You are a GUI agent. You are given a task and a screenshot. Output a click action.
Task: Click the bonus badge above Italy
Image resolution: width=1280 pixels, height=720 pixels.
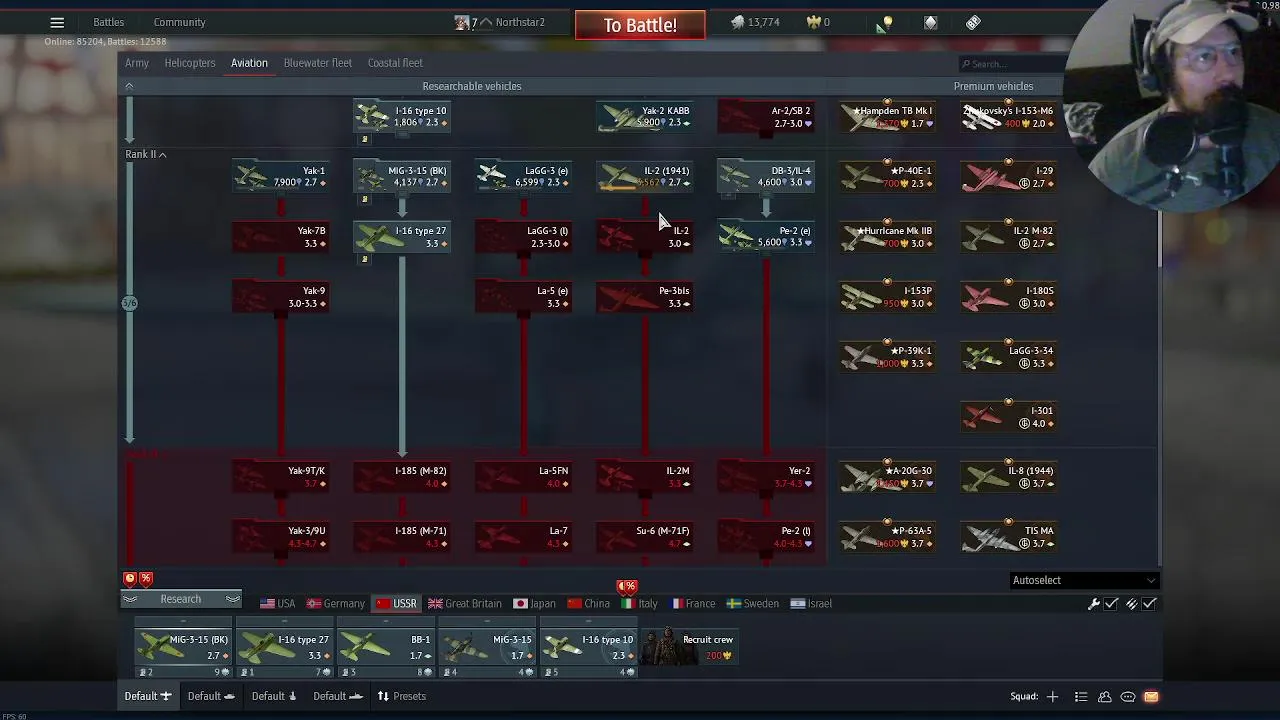pos(627,586)
